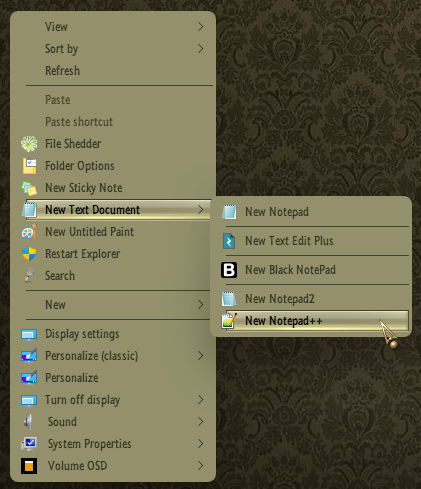This screenshot has width=421, height=489.
Task: Expand the Sort by submenu arrow
Action: pos(200,49)
